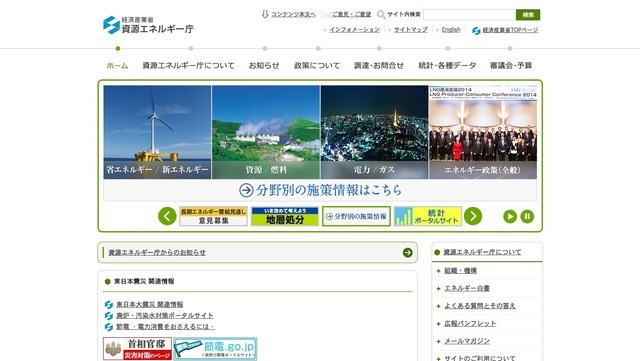The height and width of the screenshot is (361, 640).
Task: Open the ホーム menu tab
Action: tap(117, 65)
